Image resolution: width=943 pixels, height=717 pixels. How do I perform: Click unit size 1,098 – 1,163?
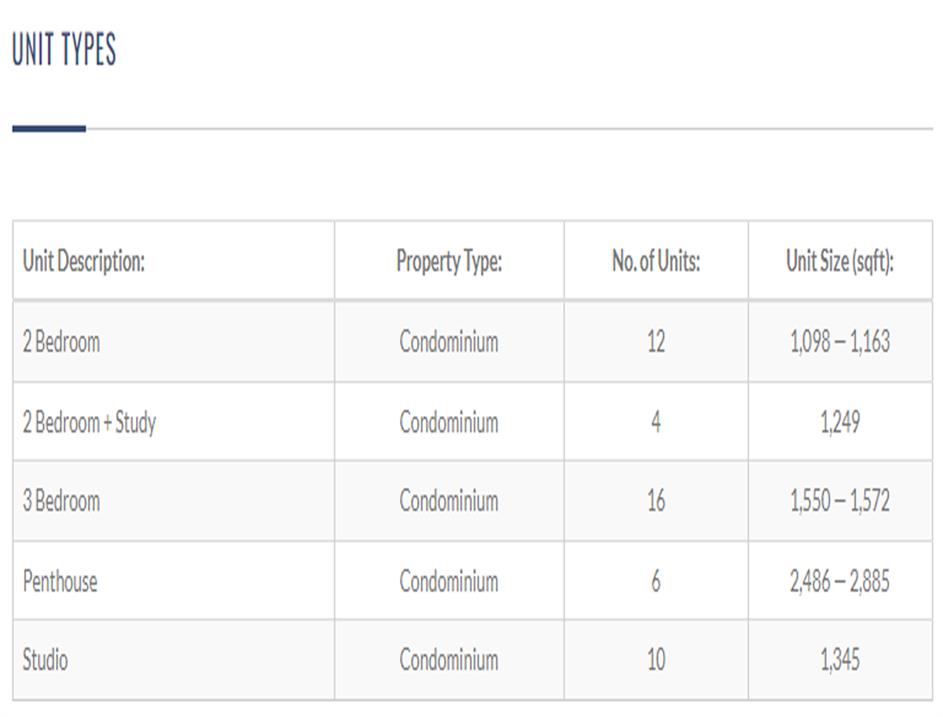pyautogui.click(x=840, y=342)
